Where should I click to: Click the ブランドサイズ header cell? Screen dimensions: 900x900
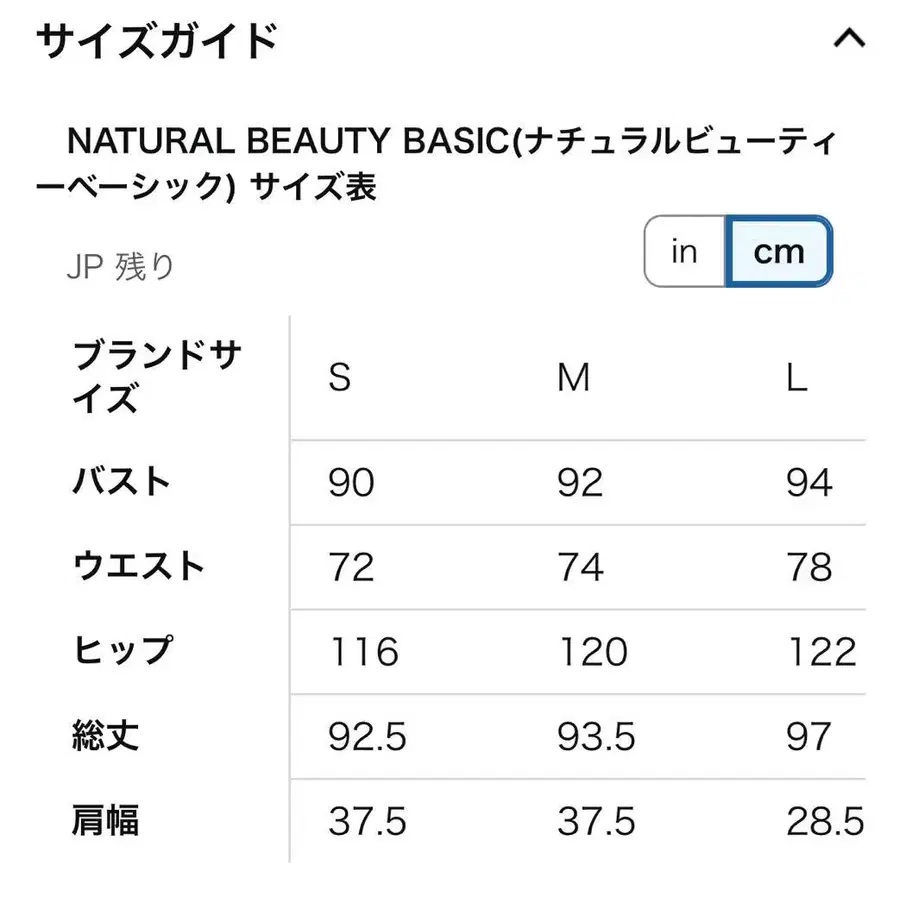click(x=155, y=378)
